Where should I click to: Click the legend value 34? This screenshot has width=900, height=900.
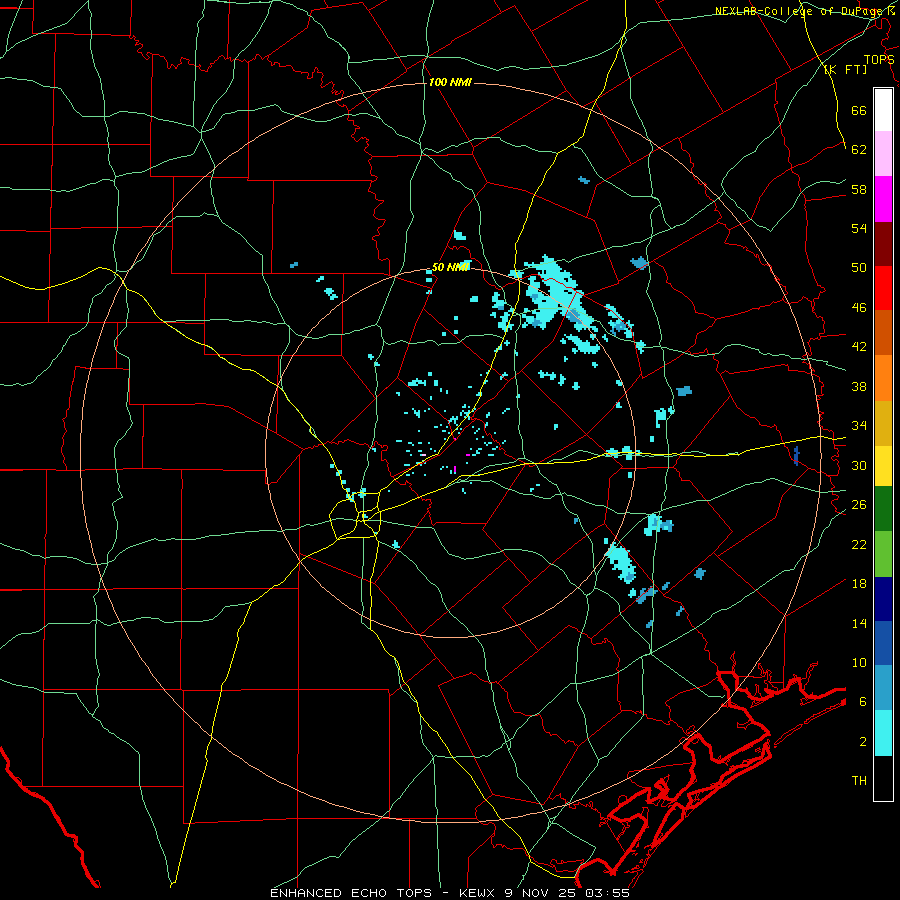pos(859,425)
